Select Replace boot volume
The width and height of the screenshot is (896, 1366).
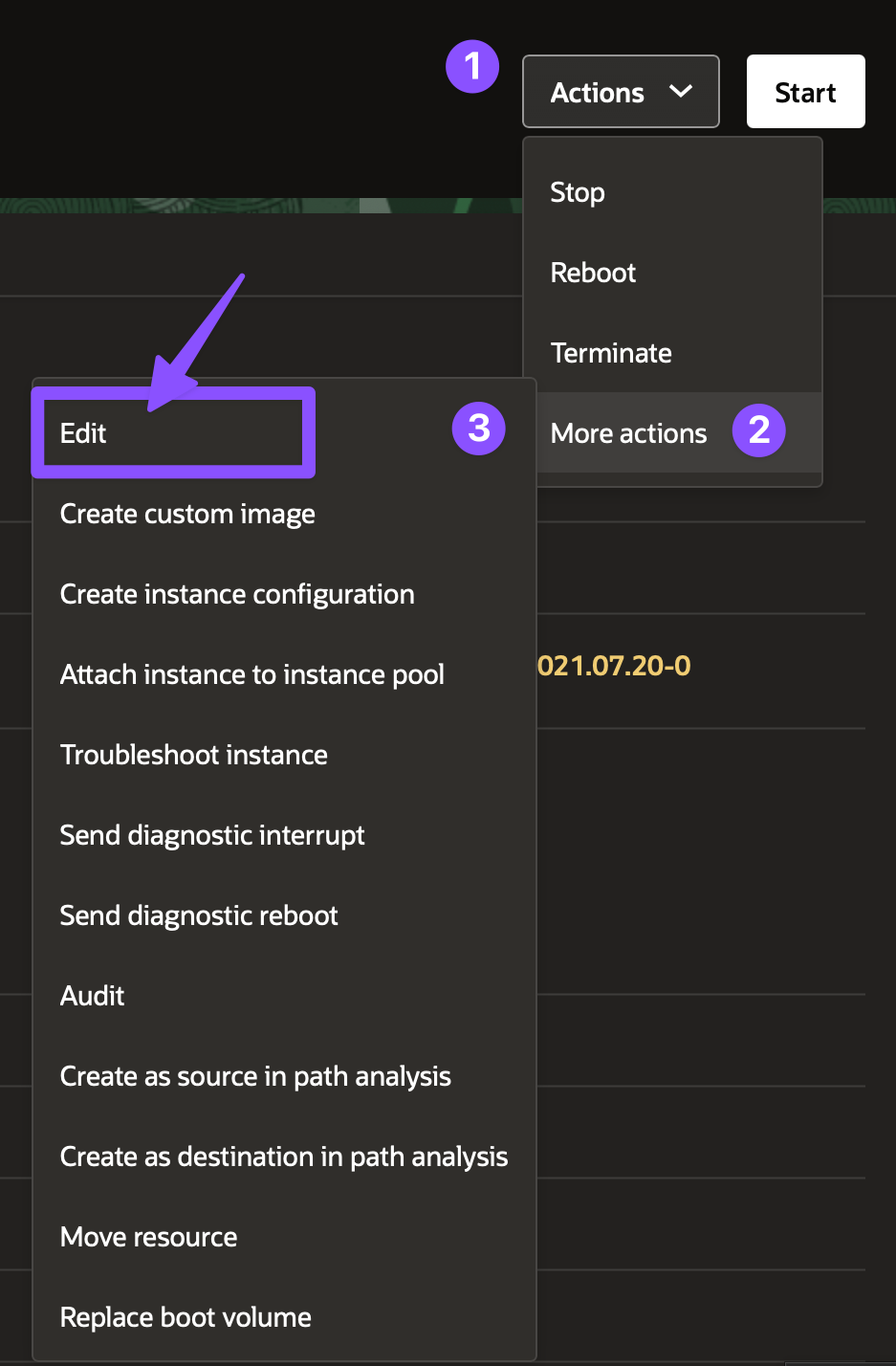284,1317
